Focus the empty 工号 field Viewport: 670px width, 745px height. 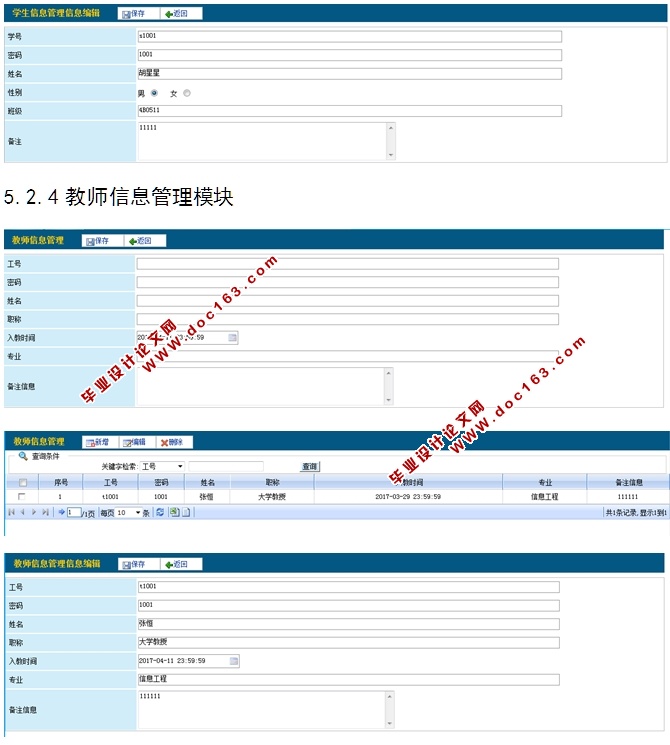[x=347, y=264]
